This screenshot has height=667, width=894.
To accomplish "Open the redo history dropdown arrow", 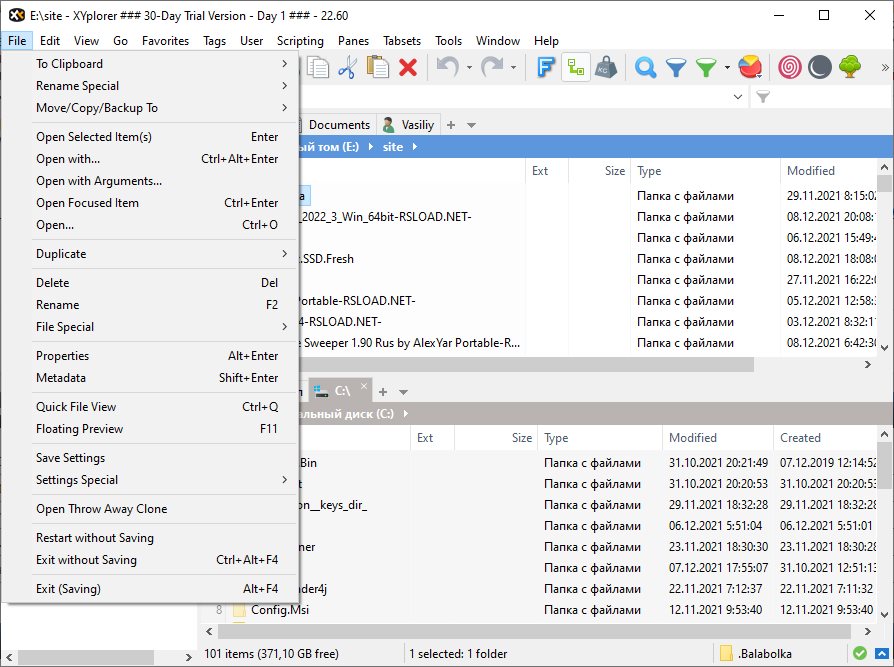I will (x=513, y=67).
